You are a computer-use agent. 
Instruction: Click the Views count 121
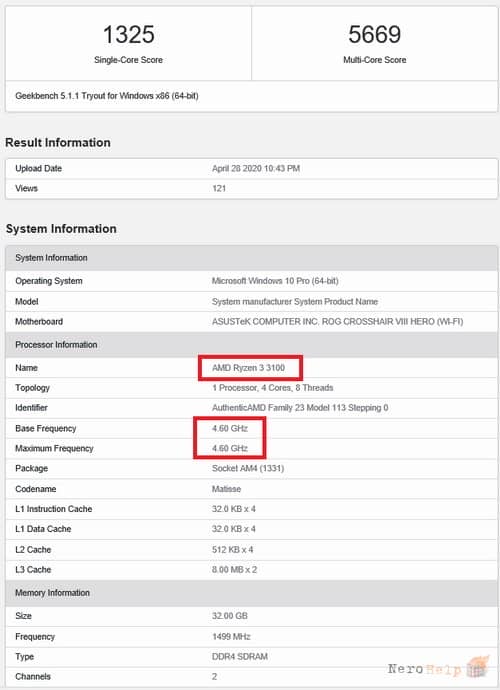coord(219,188)
